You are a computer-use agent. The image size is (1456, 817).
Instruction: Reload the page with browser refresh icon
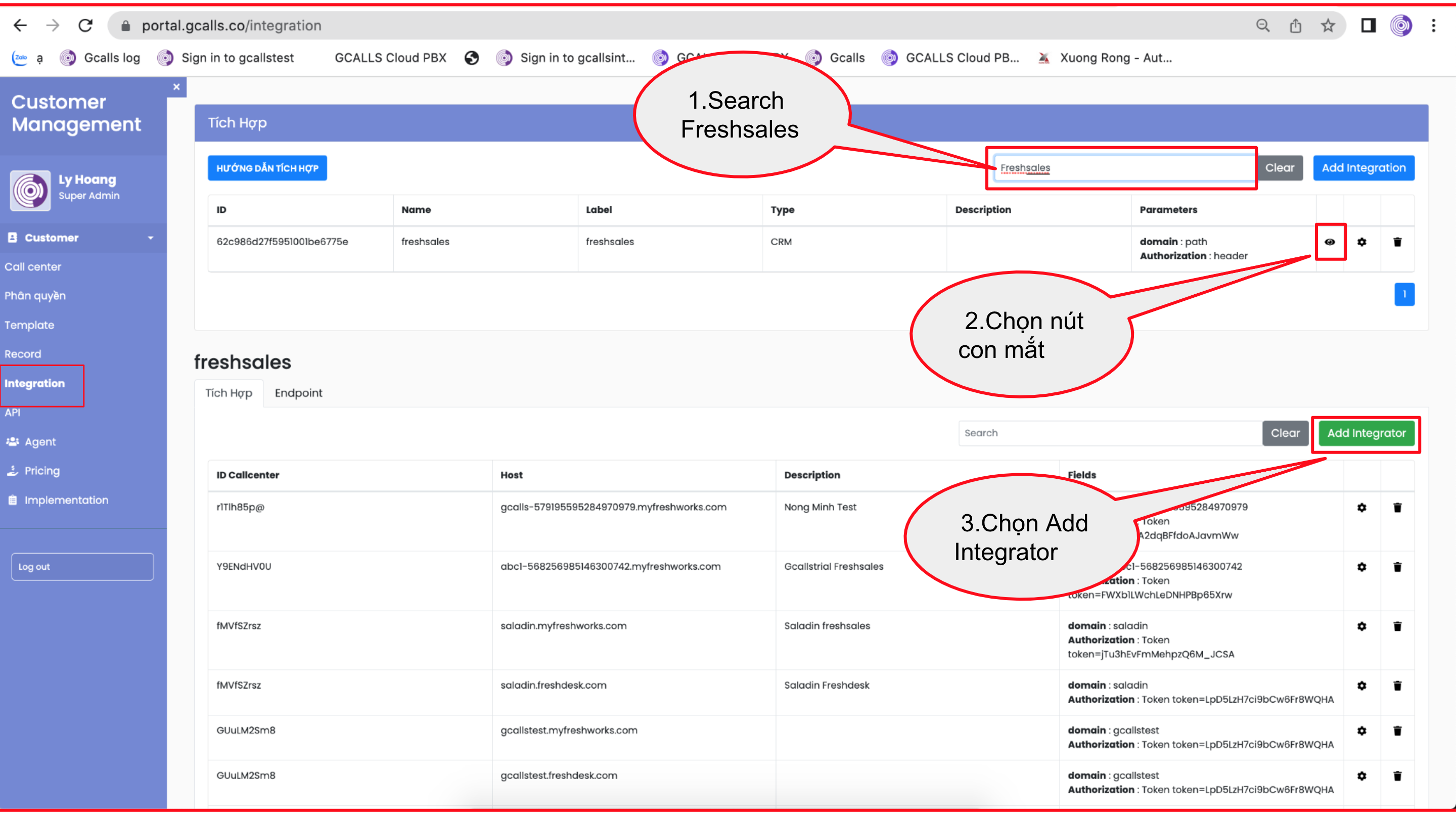click(x=85, y=25)
